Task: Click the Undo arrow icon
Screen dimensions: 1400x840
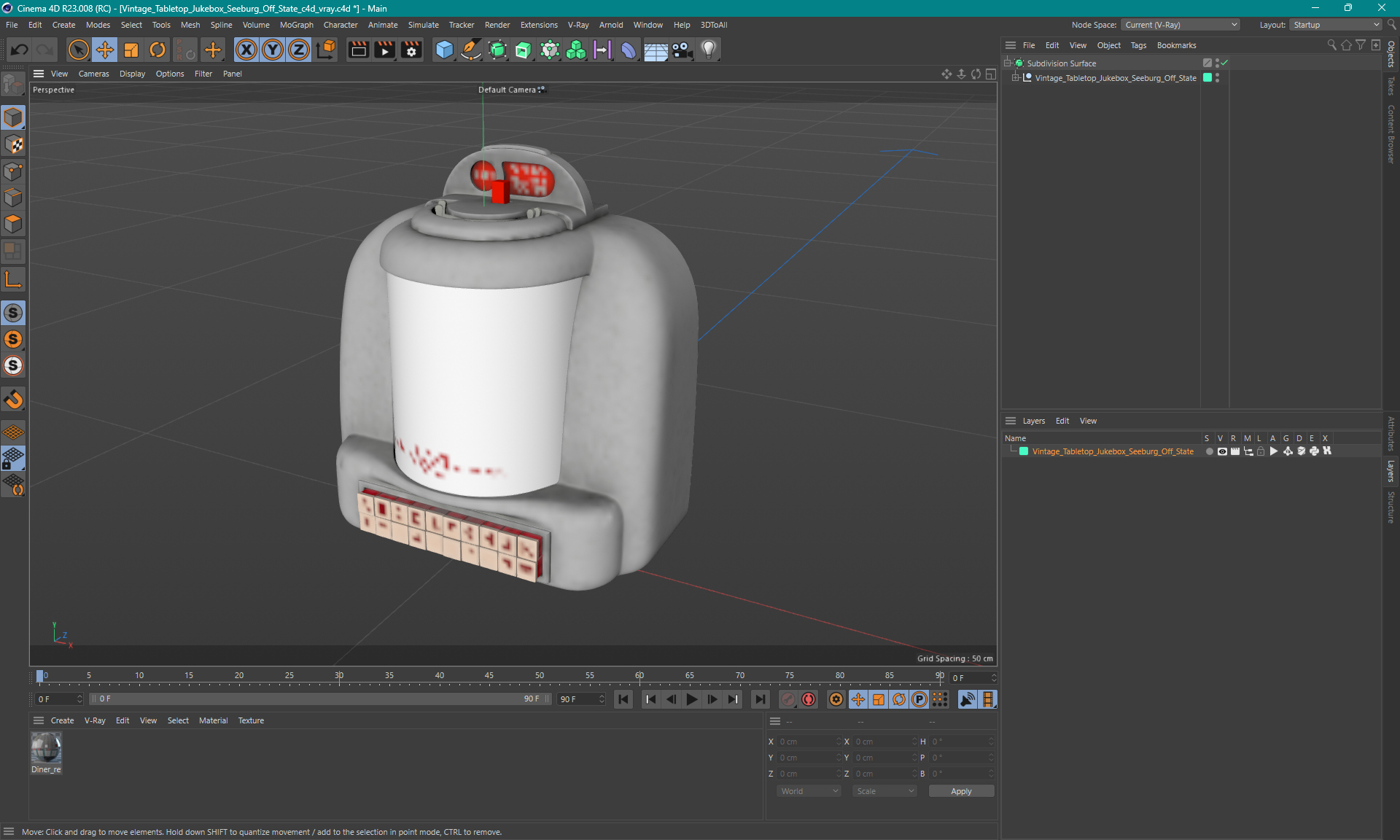Action: coord(20,50)
